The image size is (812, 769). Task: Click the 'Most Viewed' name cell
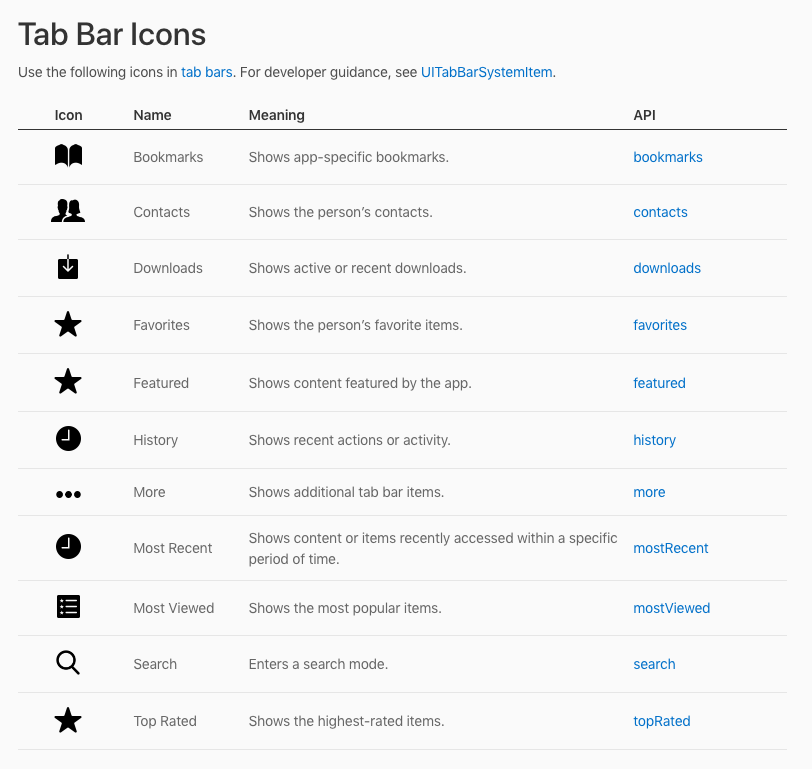coord(173,608)
